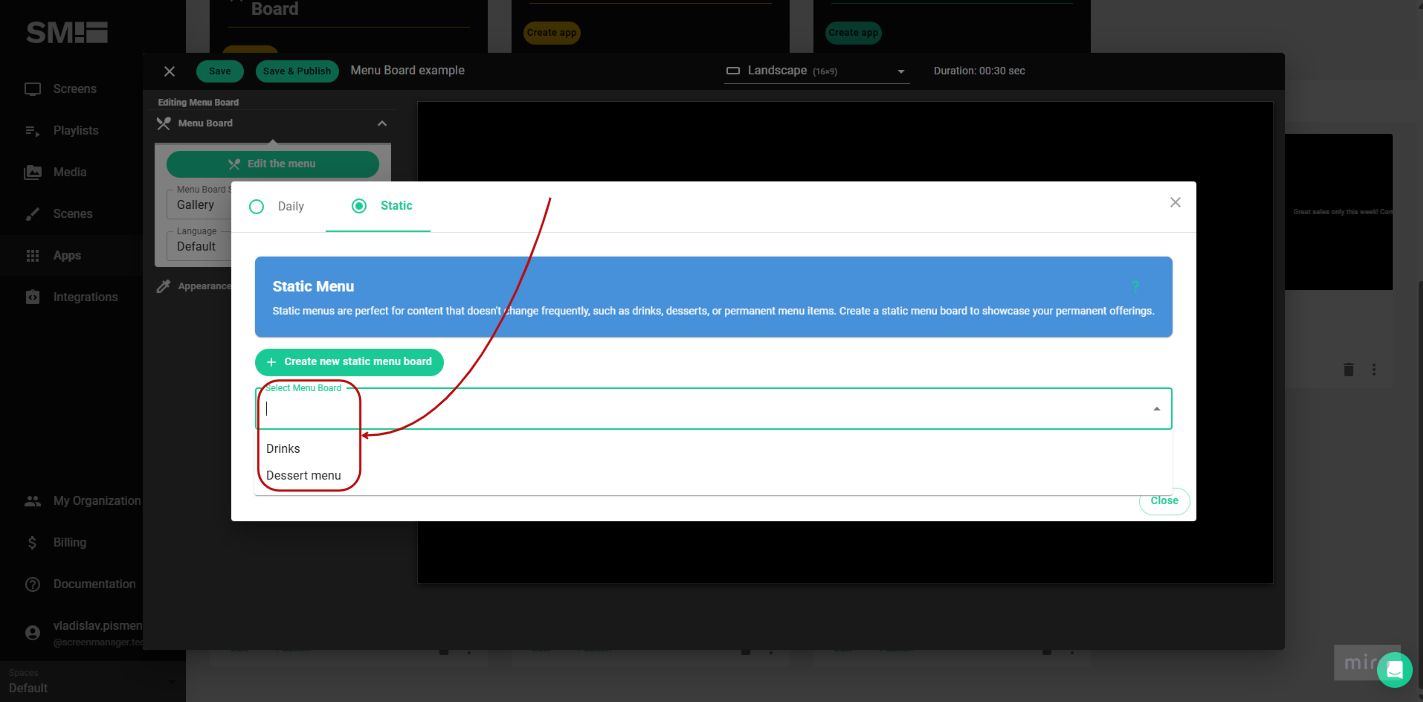The width and height of the screenshot is (1423, 702).
Task: Click the Select Menu Board input field
Action: tap(713, 409)
